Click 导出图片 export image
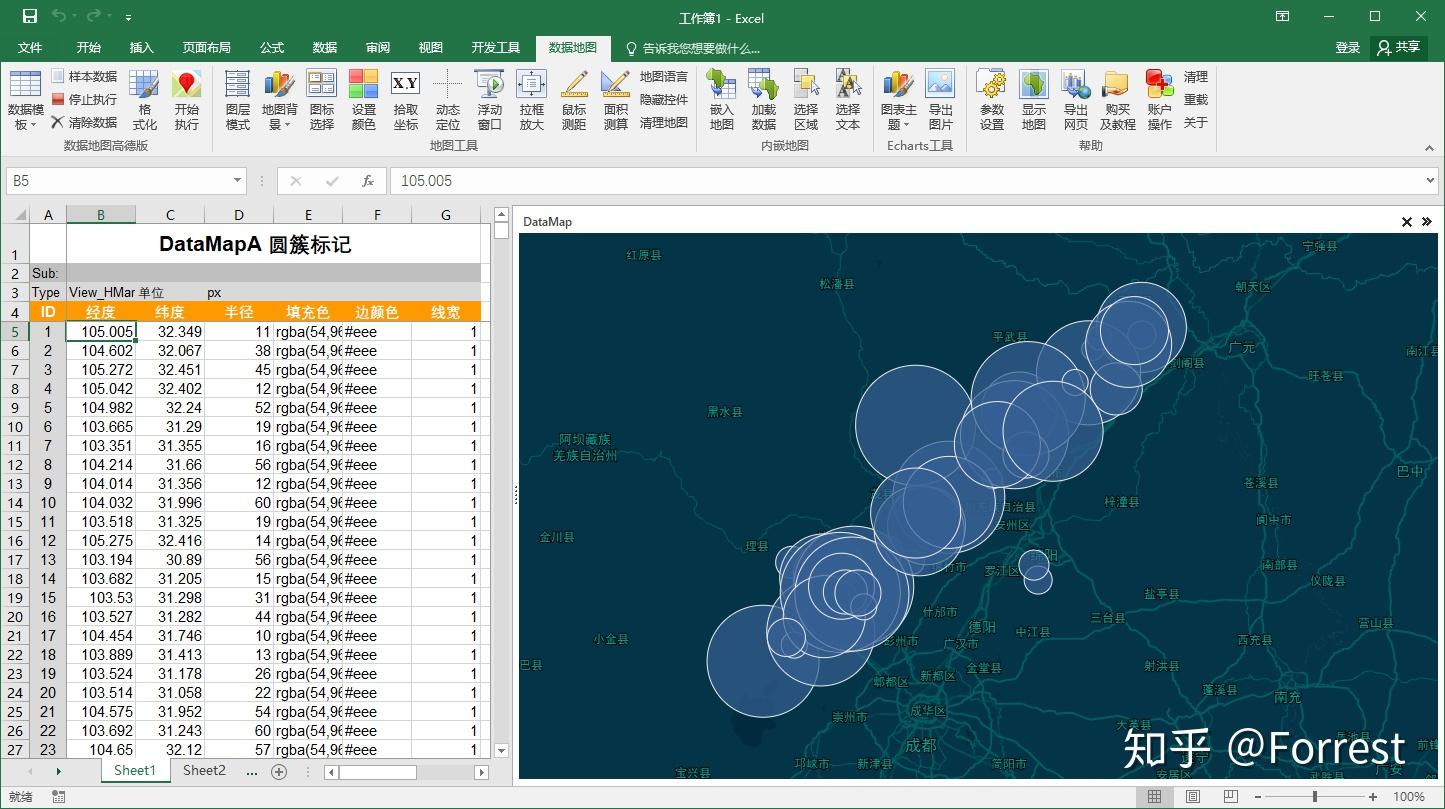Screen dimensions: 1445x809 click(941, 100)
